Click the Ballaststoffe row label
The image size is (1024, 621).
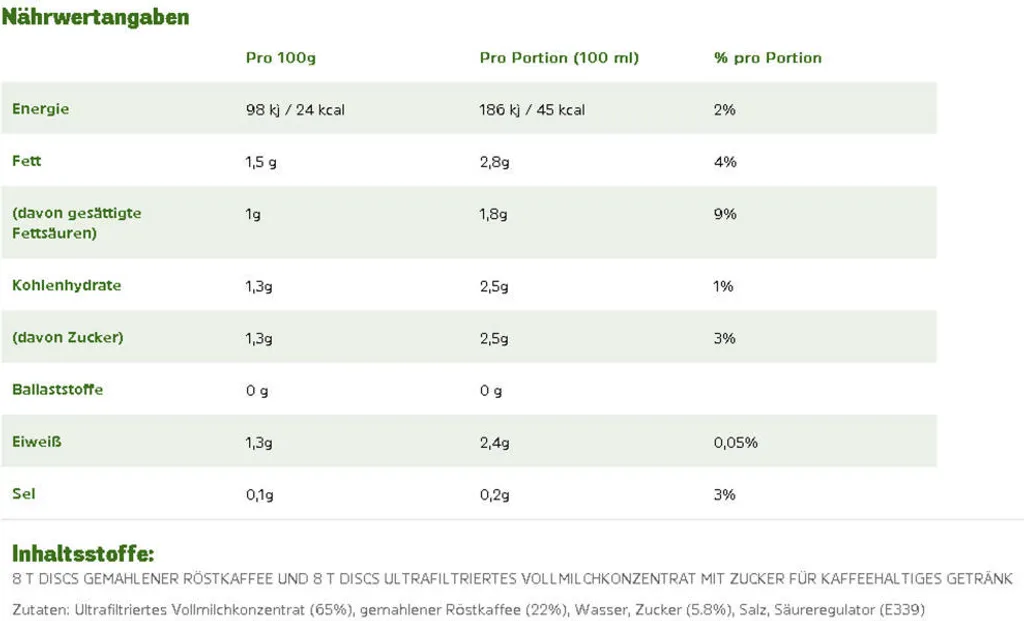[57, 390]
